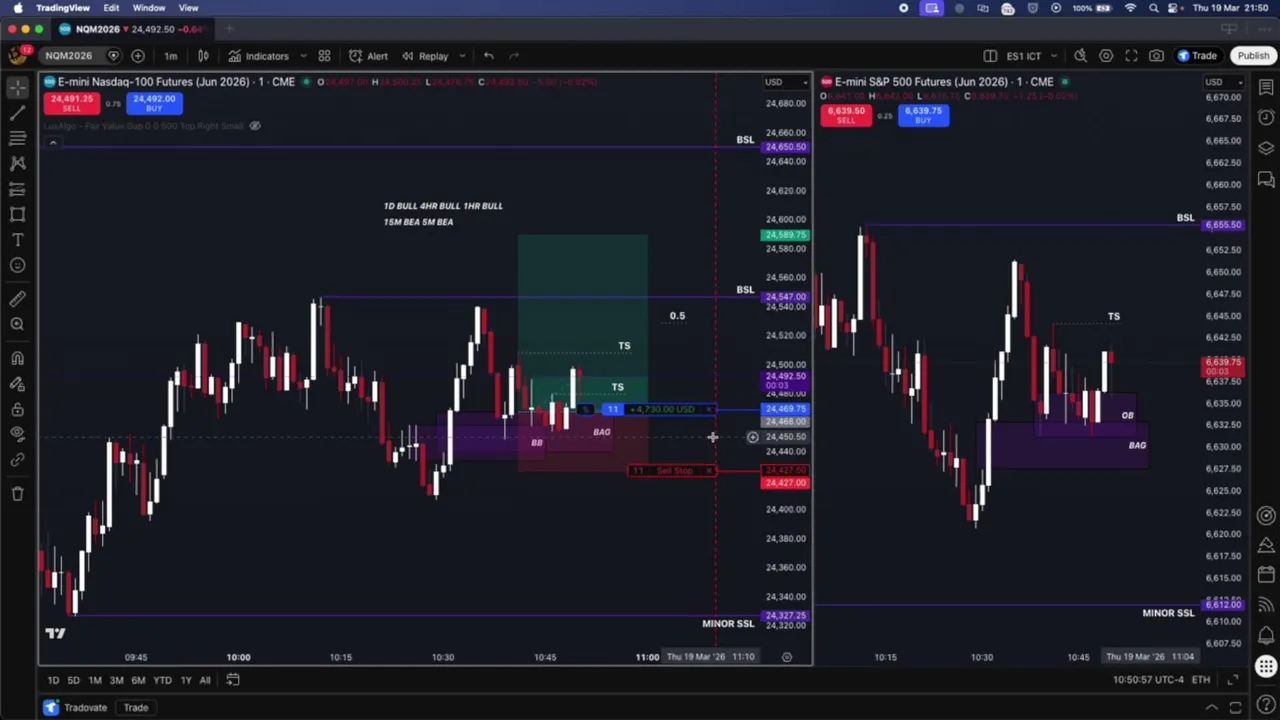Open the View menu in macOS menu bar
Image resolution: width=1280 pixels, height=720 pixels.
pyautogui.click(x=188, y=8)
